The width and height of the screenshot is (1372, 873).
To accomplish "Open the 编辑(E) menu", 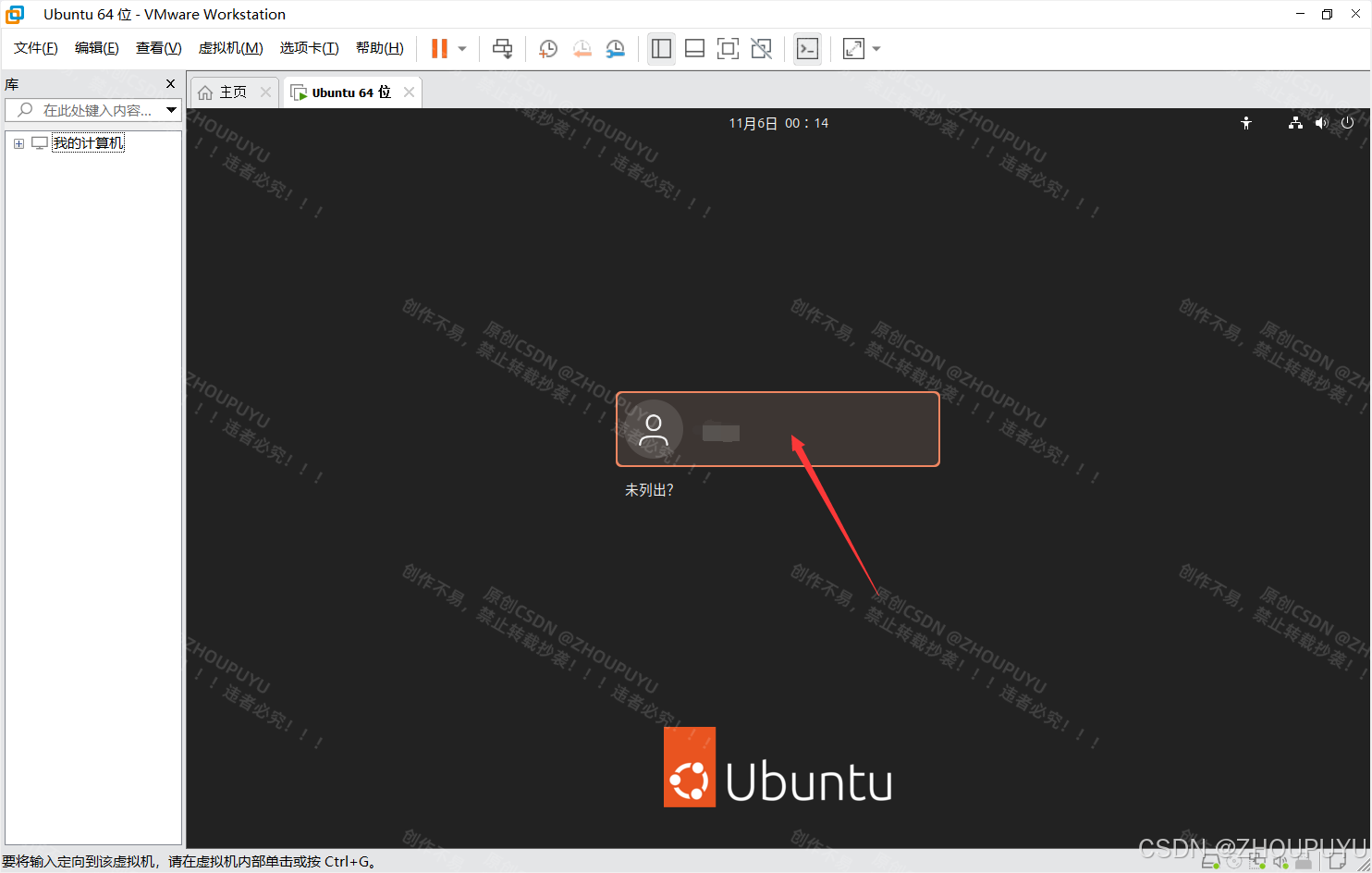I will click(97, 48).
